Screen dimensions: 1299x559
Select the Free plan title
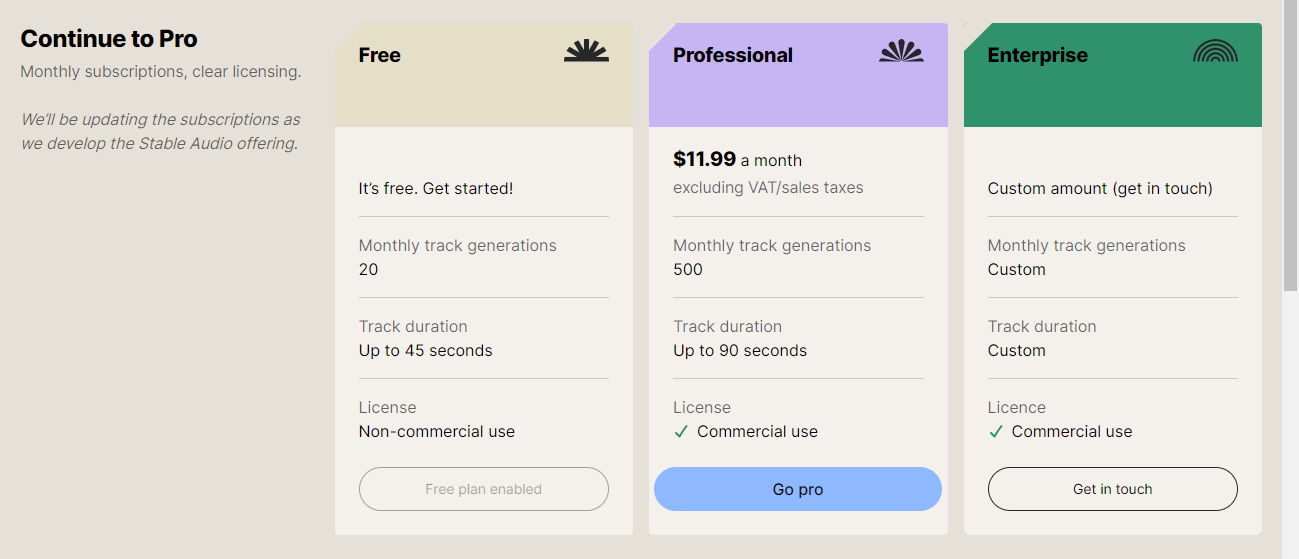pos(380,55)
